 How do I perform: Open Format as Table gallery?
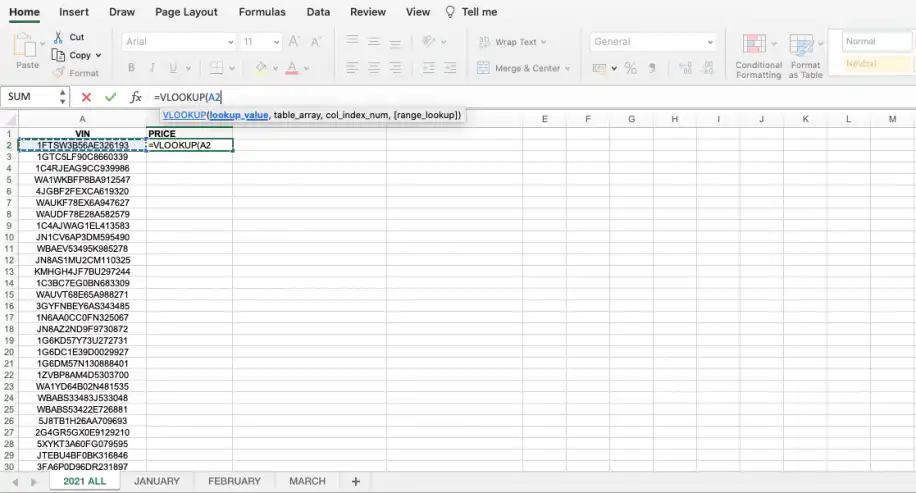click(806, 56)
